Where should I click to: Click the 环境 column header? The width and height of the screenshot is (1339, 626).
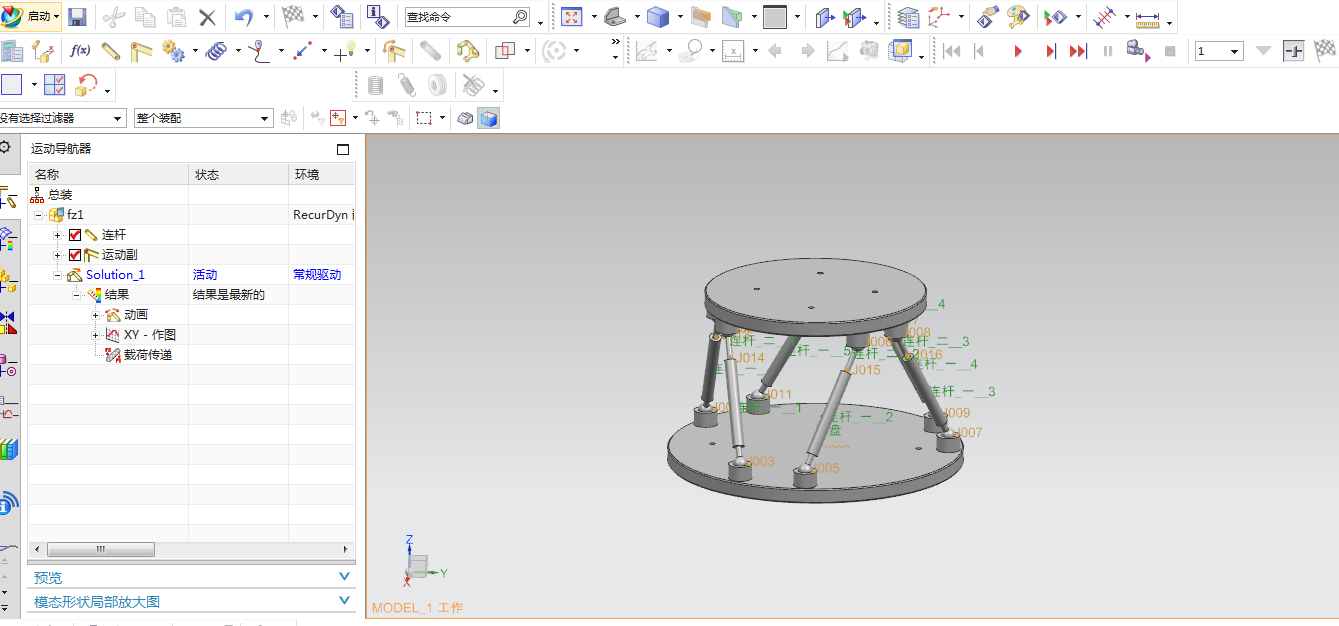[322, 175]
